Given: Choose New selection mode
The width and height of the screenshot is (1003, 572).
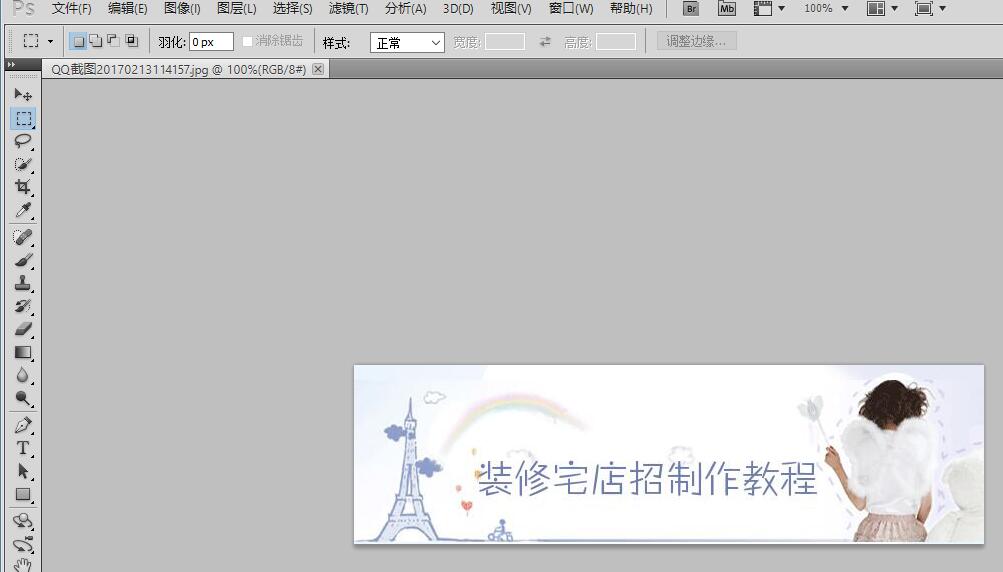Looking at the screenshot, I should (x=78, y=42).
